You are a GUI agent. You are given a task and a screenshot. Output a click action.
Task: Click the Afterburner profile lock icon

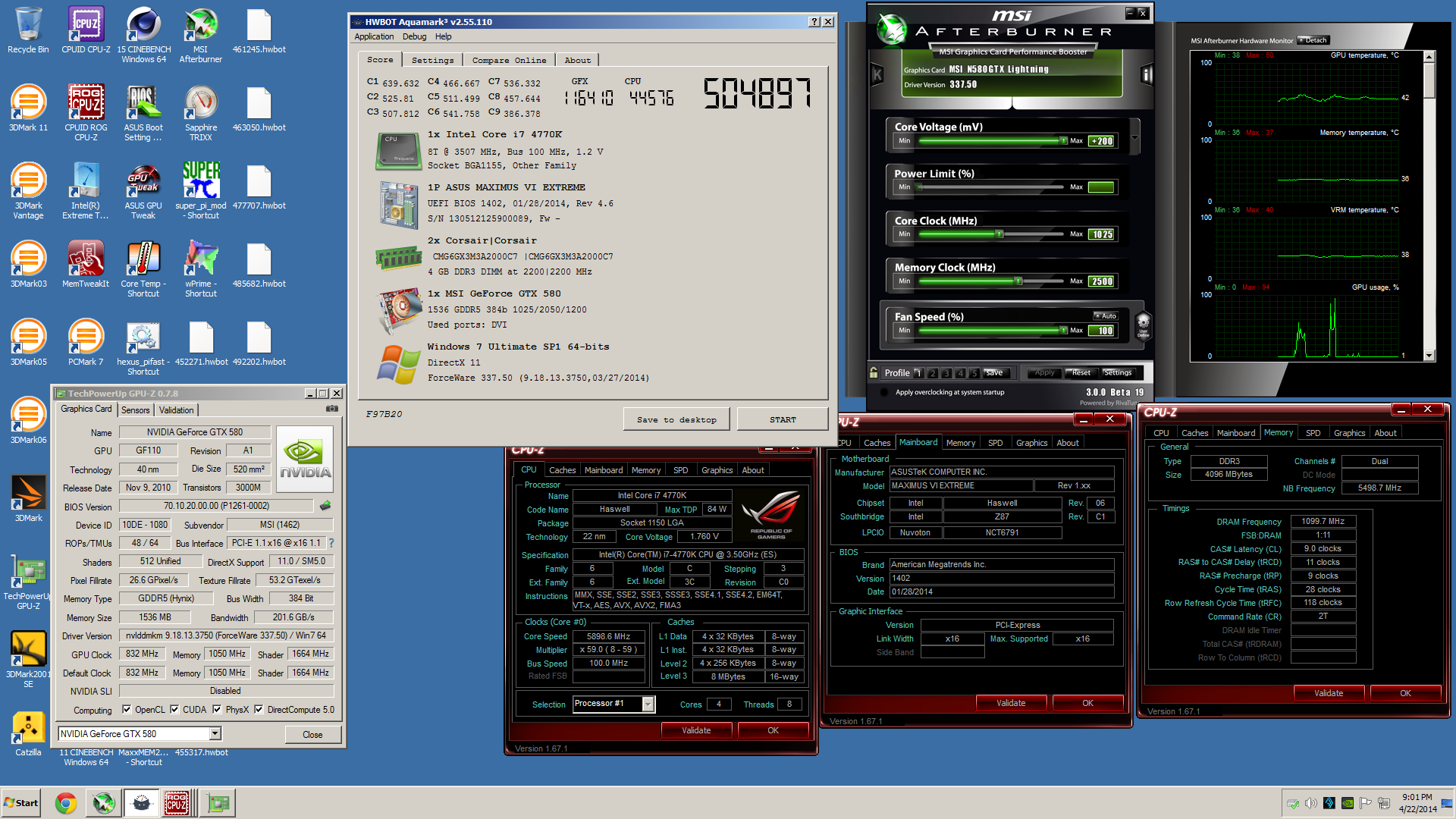(x=874, y=372)
